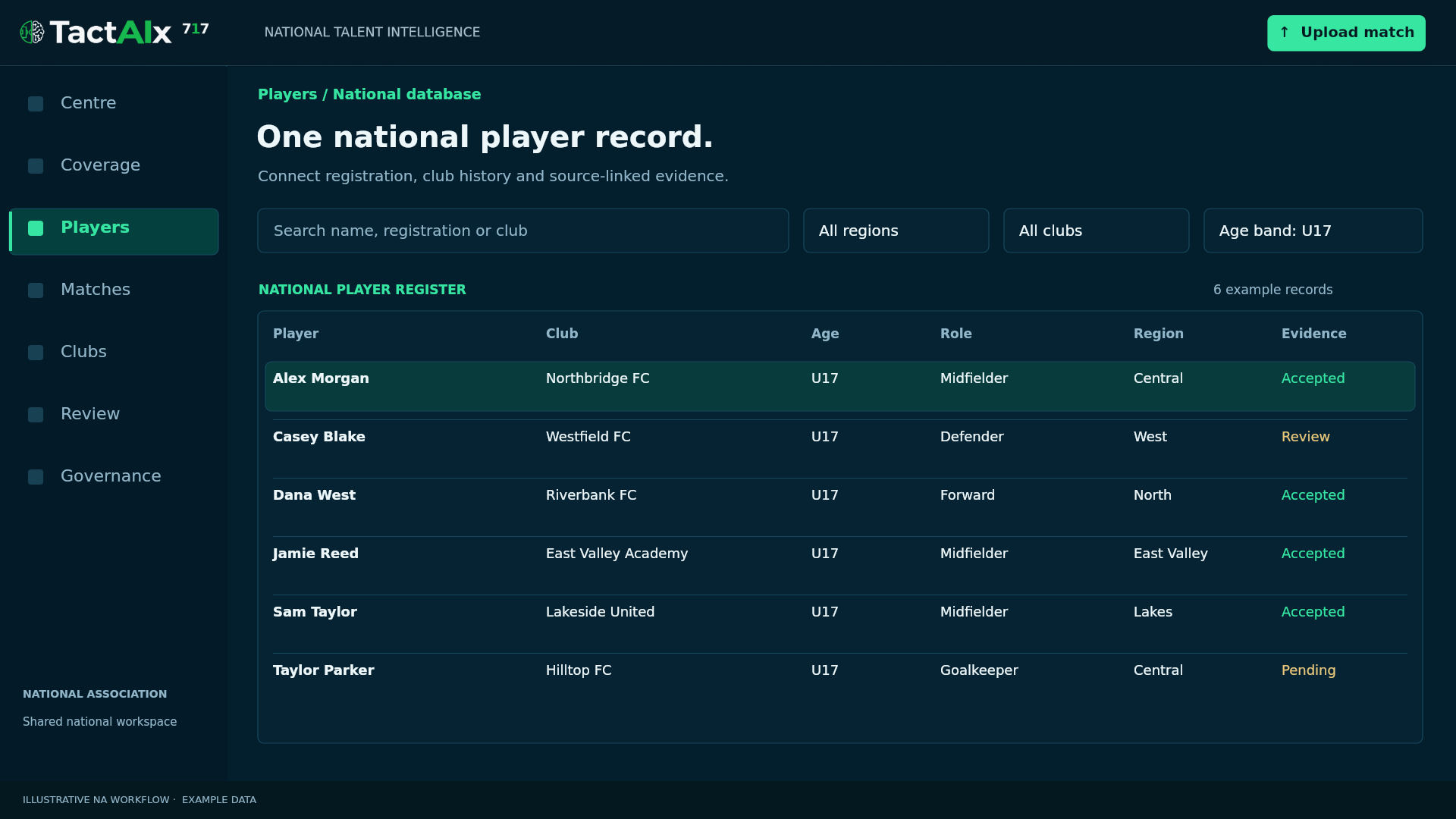Click the green square icon beside Players
The width and height of the screenshot is (1456, 819).
tap(36, 228)
